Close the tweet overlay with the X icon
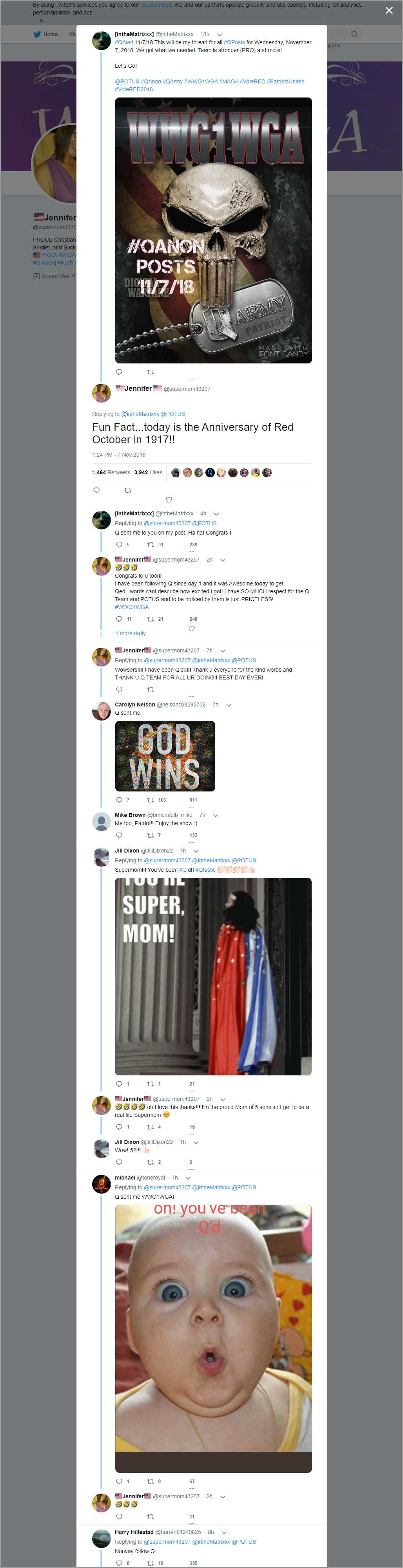Viewport: 403px width, 1568px height. click(x=389, y=10)
